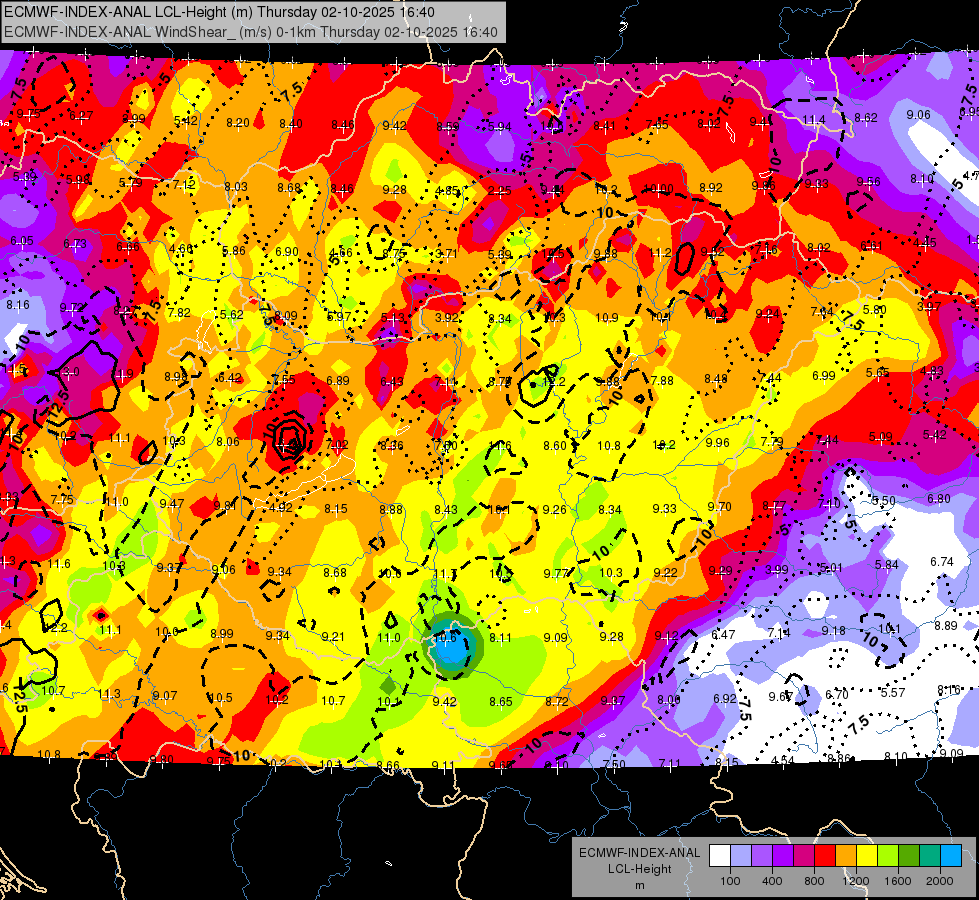The height and width of the screenshot is (900, 979).
Task: Click the wind shear value '10.00'
Action: point(659,188)
